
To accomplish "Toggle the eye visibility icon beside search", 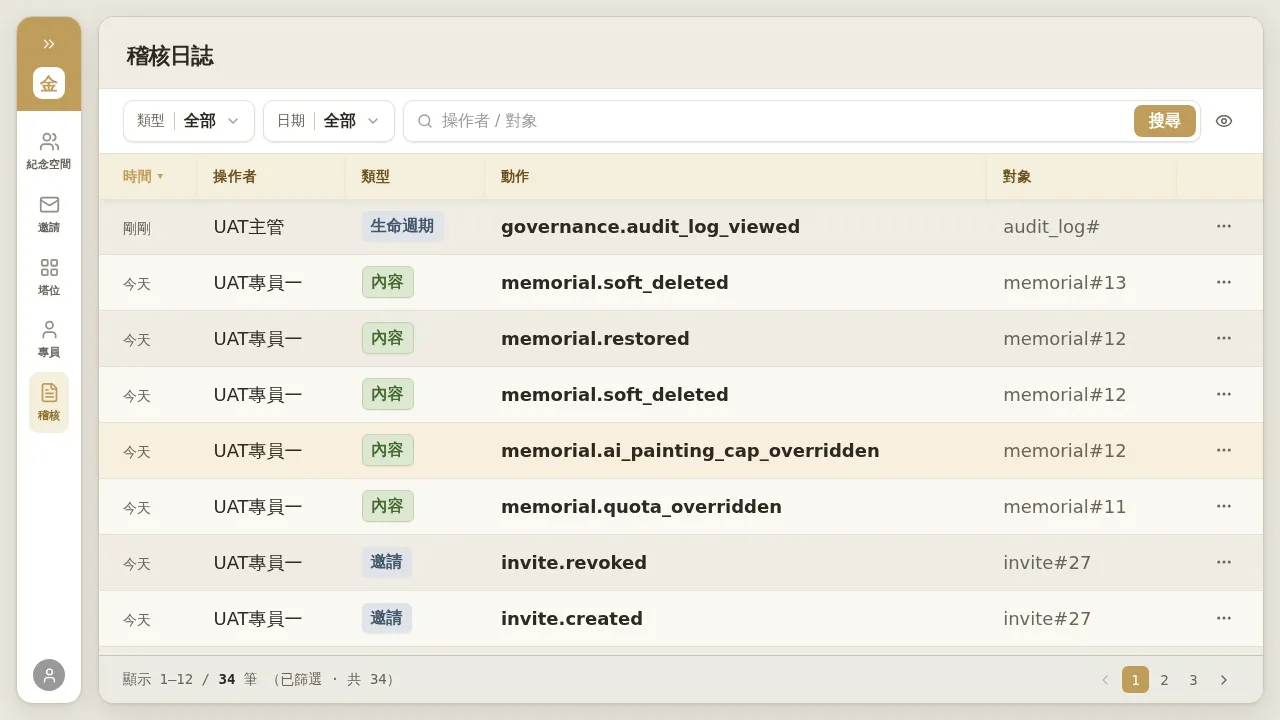I will [x=1224, y=121].
